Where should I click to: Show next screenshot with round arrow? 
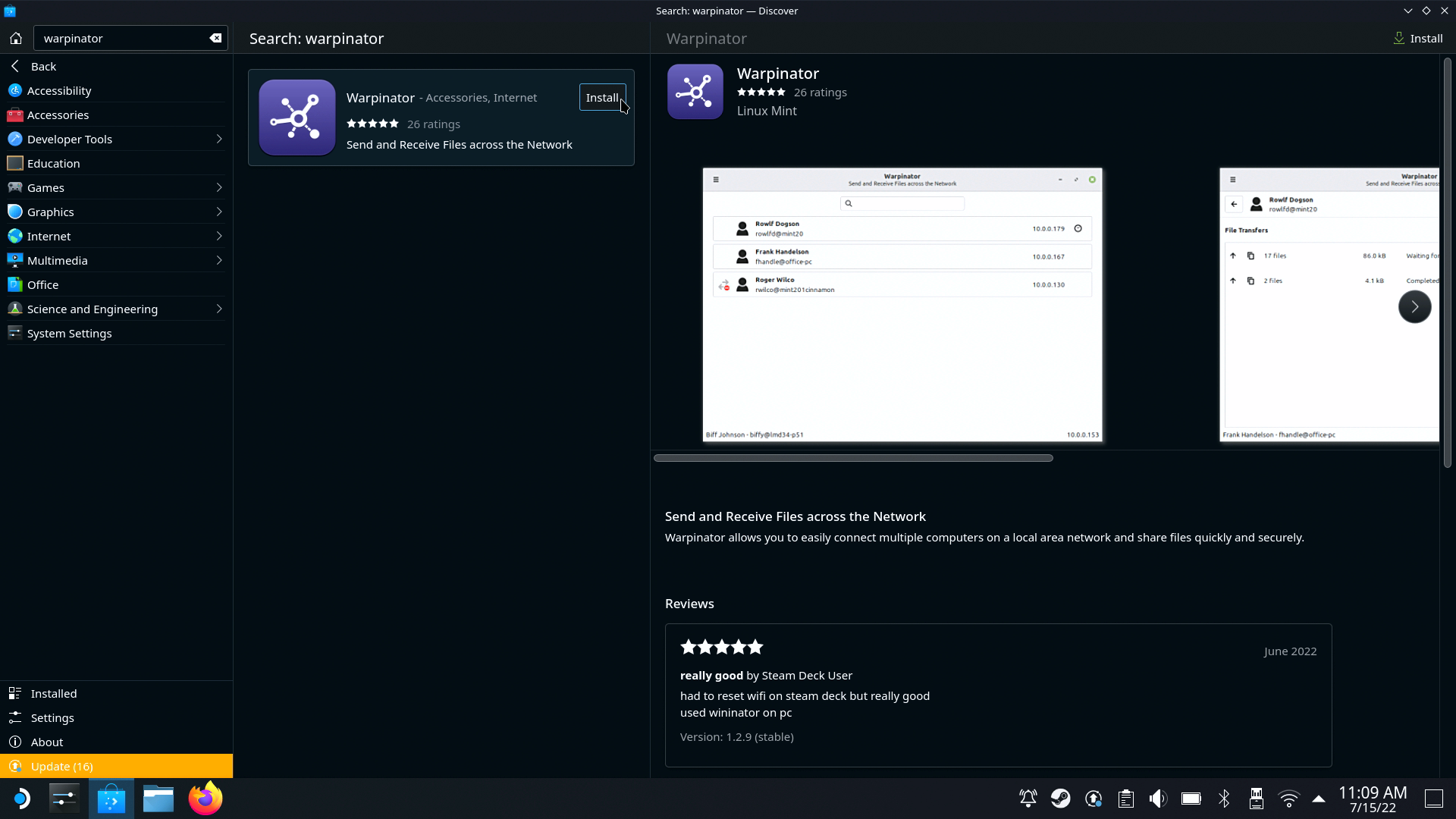click(1414, 307)
